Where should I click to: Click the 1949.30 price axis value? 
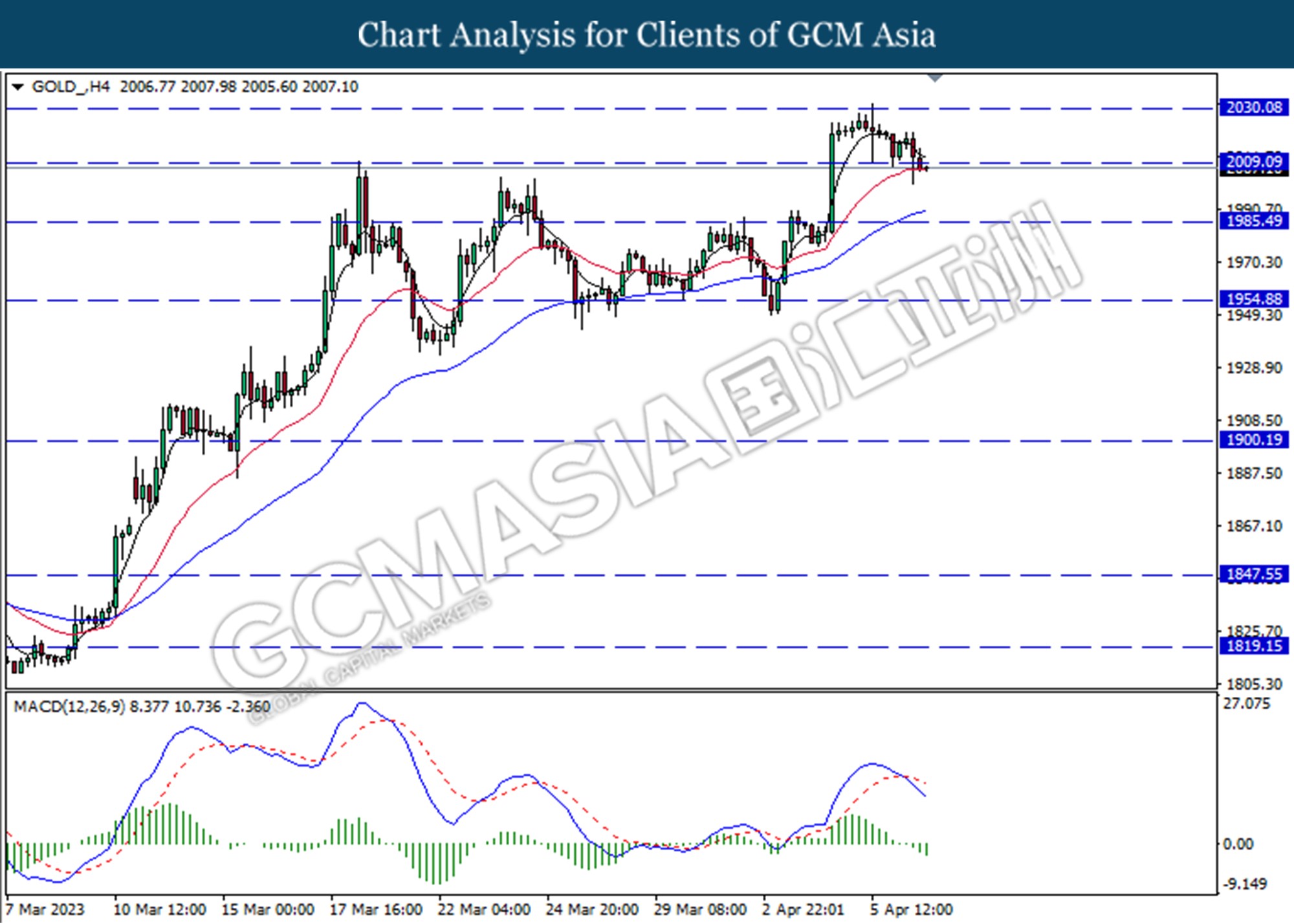(x=1255, y=316)
